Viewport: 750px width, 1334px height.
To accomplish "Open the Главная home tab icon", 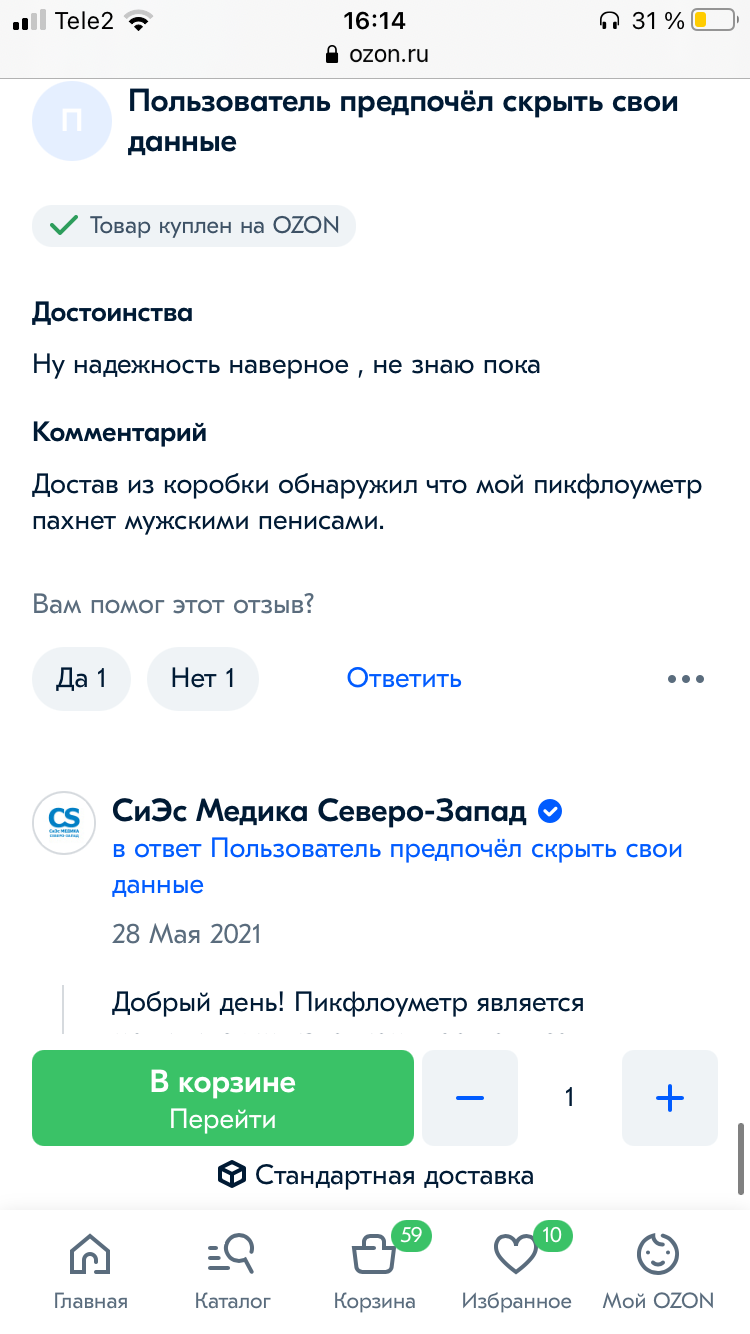I will (x=90, y=1254).
